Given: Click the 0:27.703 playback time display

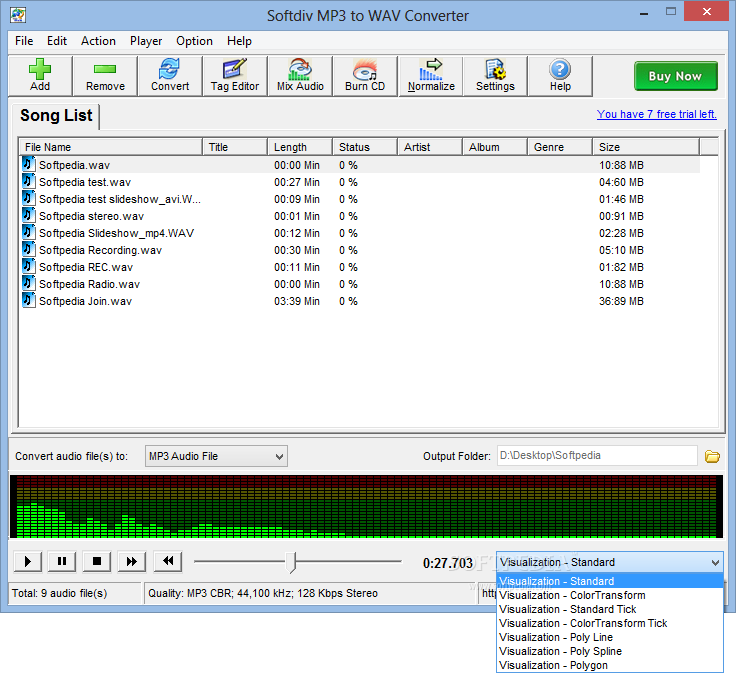Looking at the screenshot, I should pyautogui.click(x=448, y=563).
